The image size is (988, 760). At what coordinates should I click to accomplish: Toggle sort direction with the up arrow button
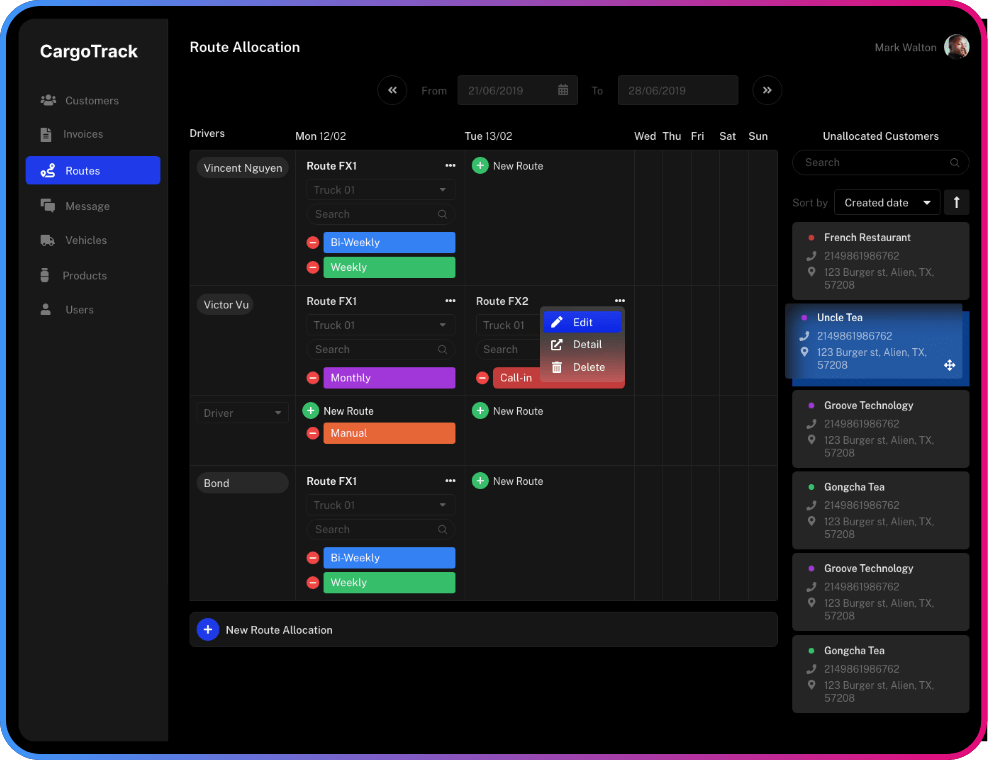[956, 203]
